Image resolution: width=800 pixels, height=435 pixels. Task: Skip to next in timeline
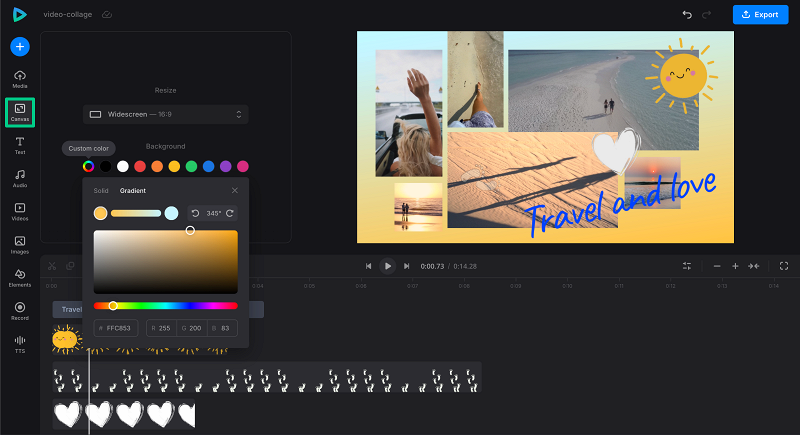[x=407, y=266]
